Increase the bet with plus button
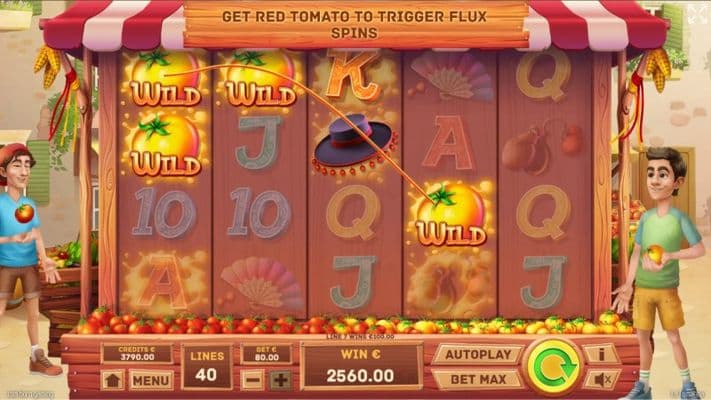The image size is (711, 400). click(x=281, y=380)
